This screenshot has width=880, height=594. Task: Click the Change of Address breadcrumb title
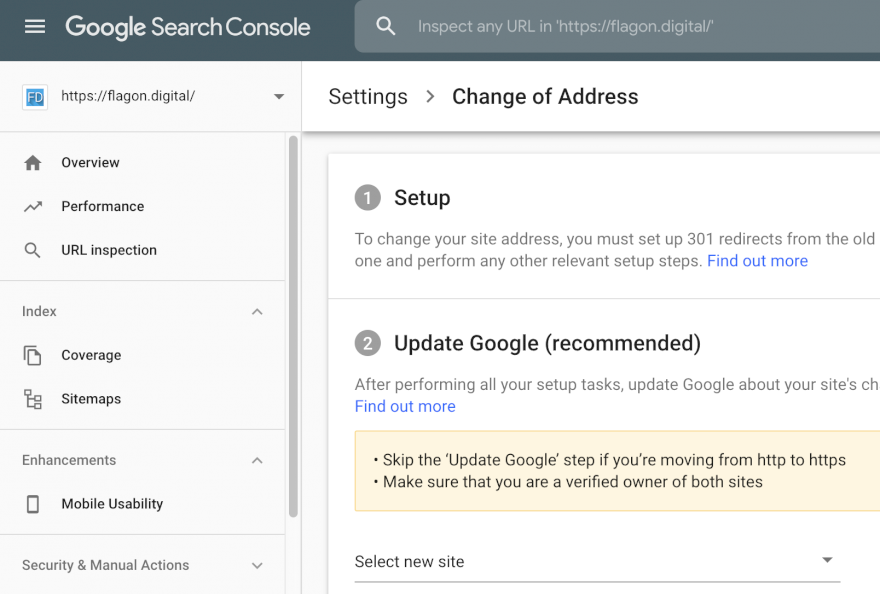coord(545,97)
